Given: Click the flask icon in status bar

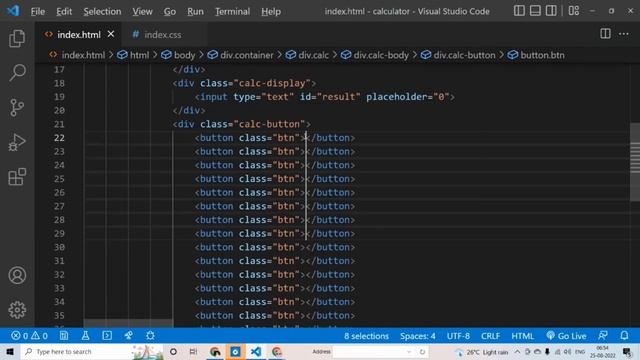Looking at the screenshot, I should click(x=85, y=336).
